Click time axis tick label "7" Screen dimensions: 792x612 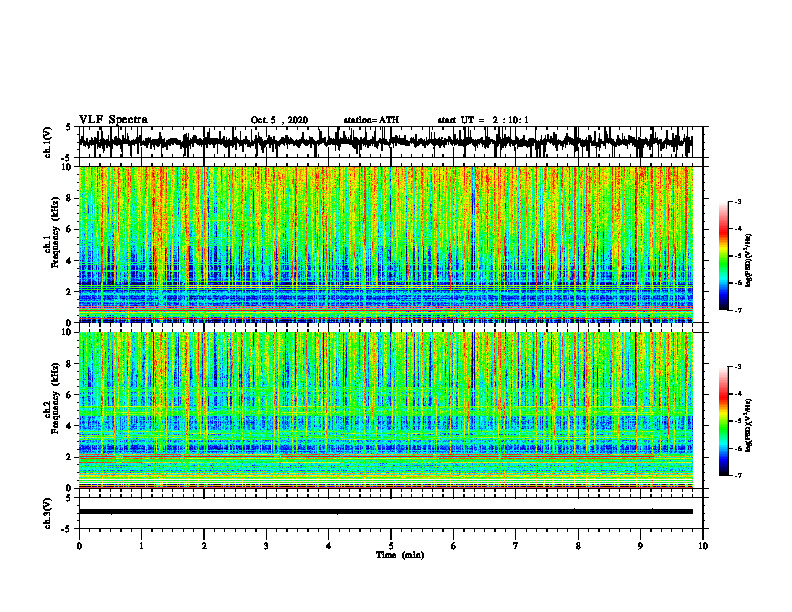coord(516,546)
